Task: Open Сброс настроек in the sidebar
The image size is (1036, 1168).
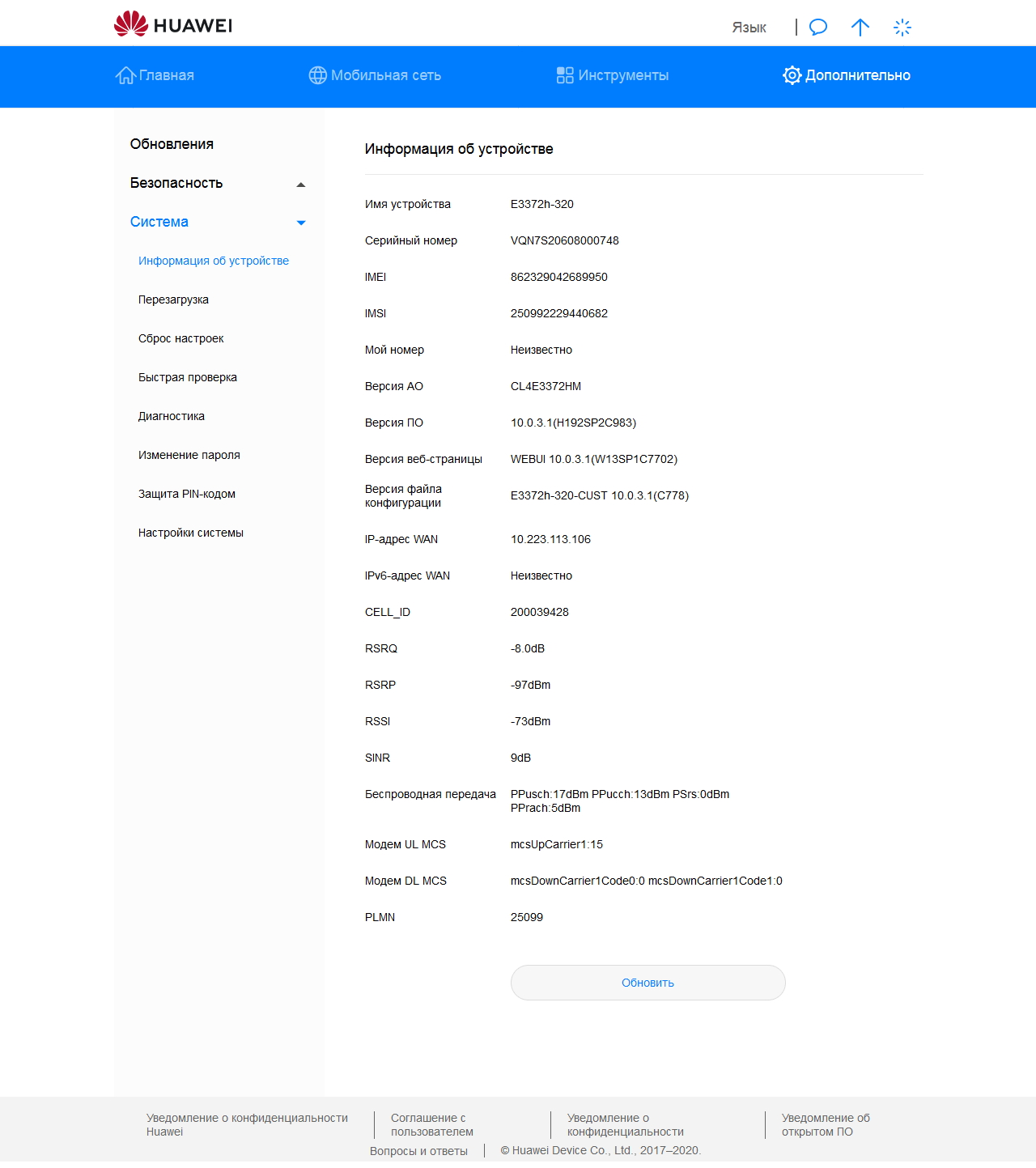Action: click(180, 338)
